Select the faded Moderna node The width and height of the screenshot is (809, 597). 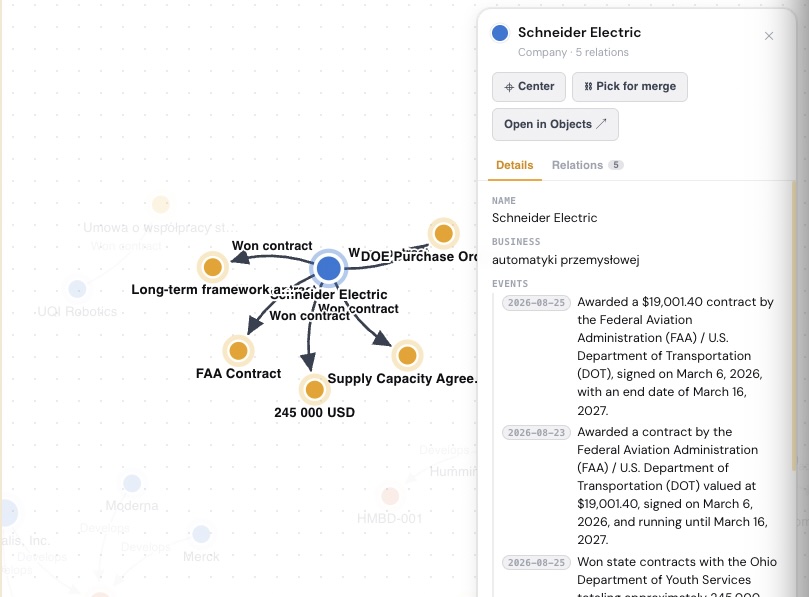132,483
